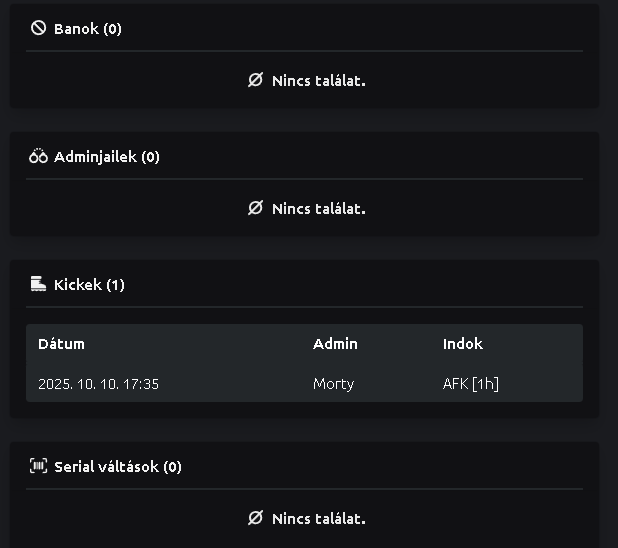This screenshot has height=548, width=618.
Task: Click Nincs találat text under Adminjailek
Action: (x=318, y=209)
